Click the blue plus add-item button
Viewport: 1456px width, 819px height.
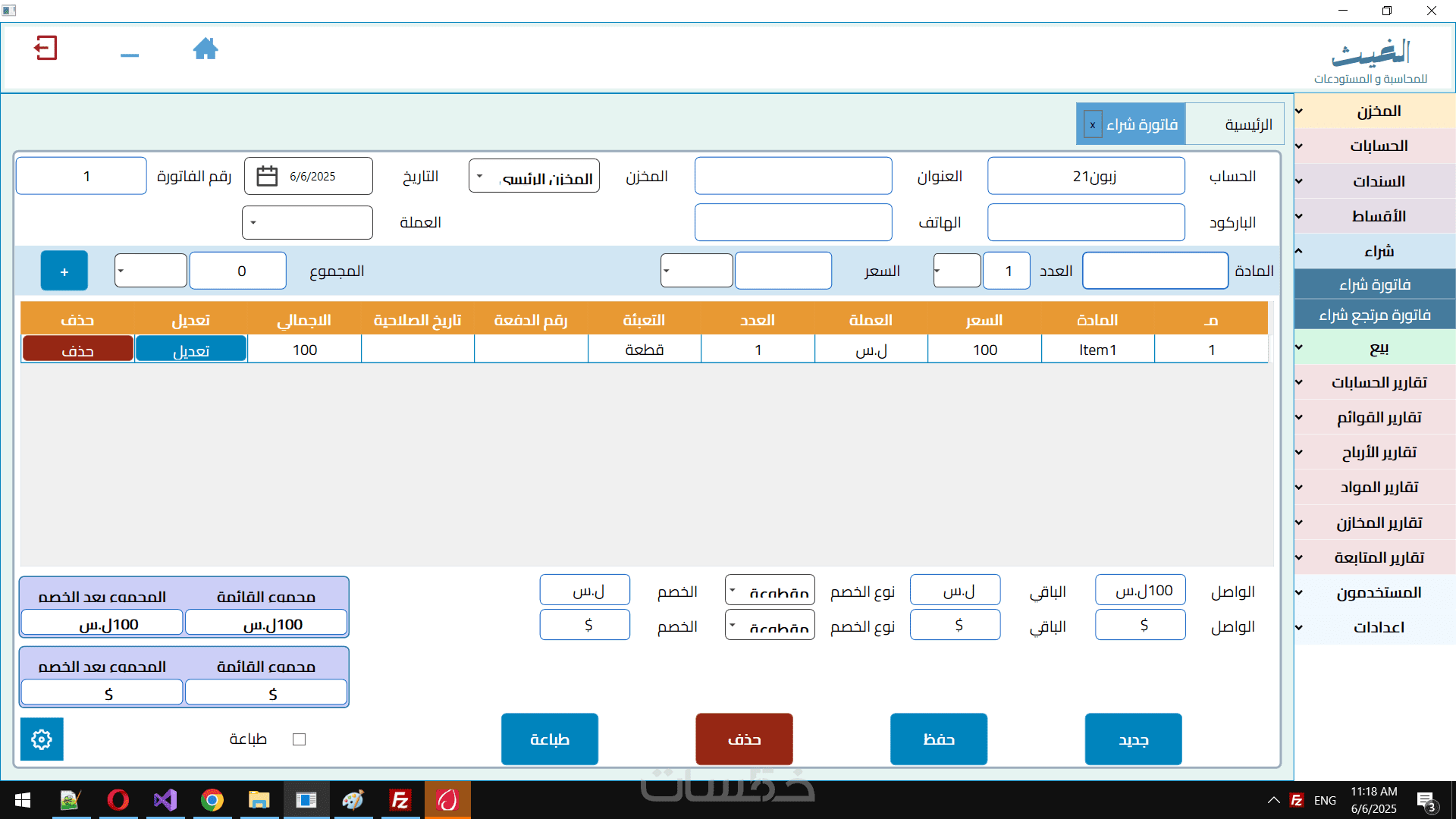pyautogui.click(x=64, y=271)
